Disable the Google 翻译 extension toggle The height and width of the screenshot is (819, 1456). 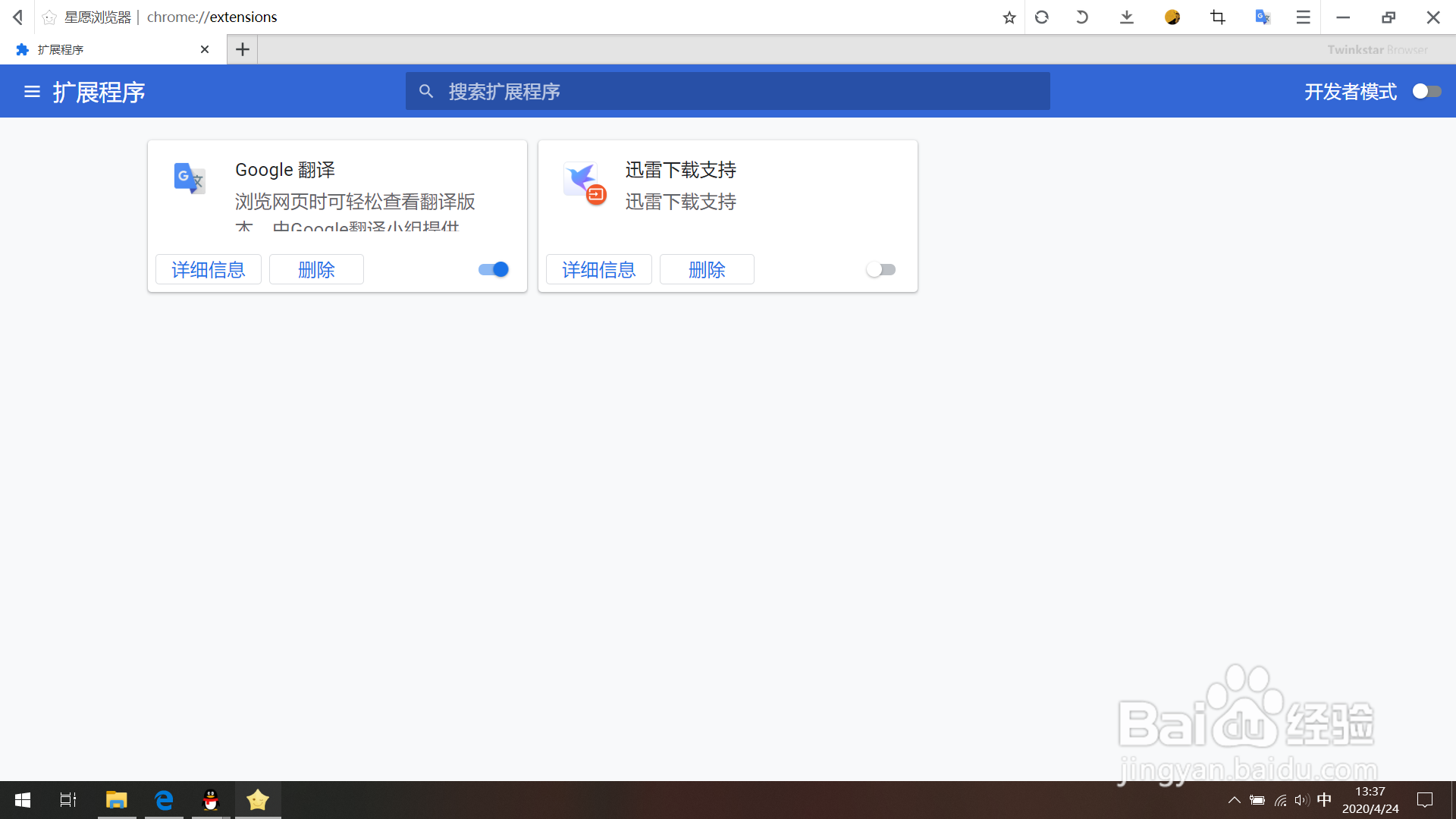494,269
